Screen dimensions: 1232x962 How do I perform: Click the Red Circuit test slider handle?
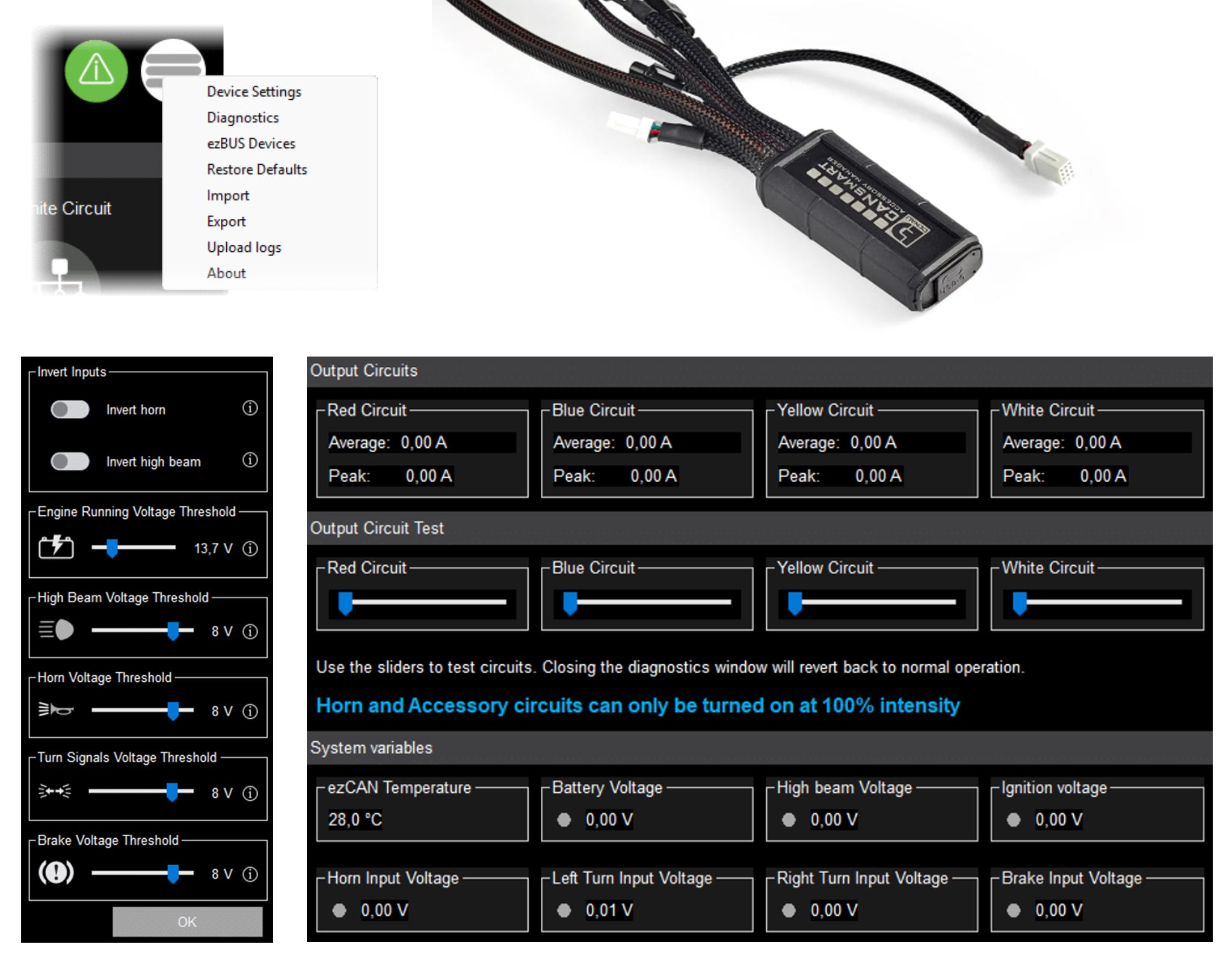point(345,603)
